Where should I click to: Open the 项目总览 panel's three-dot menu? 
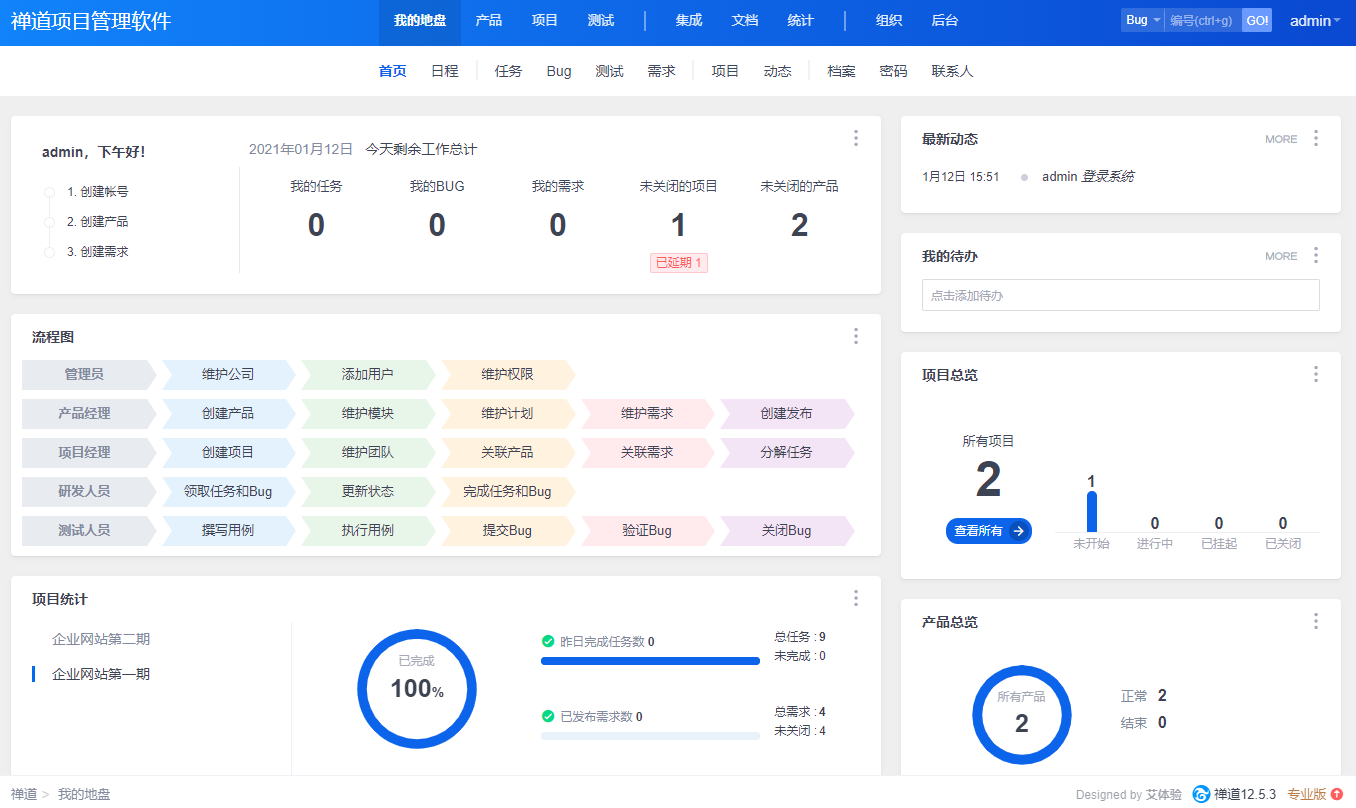(x=1315, y=374)
